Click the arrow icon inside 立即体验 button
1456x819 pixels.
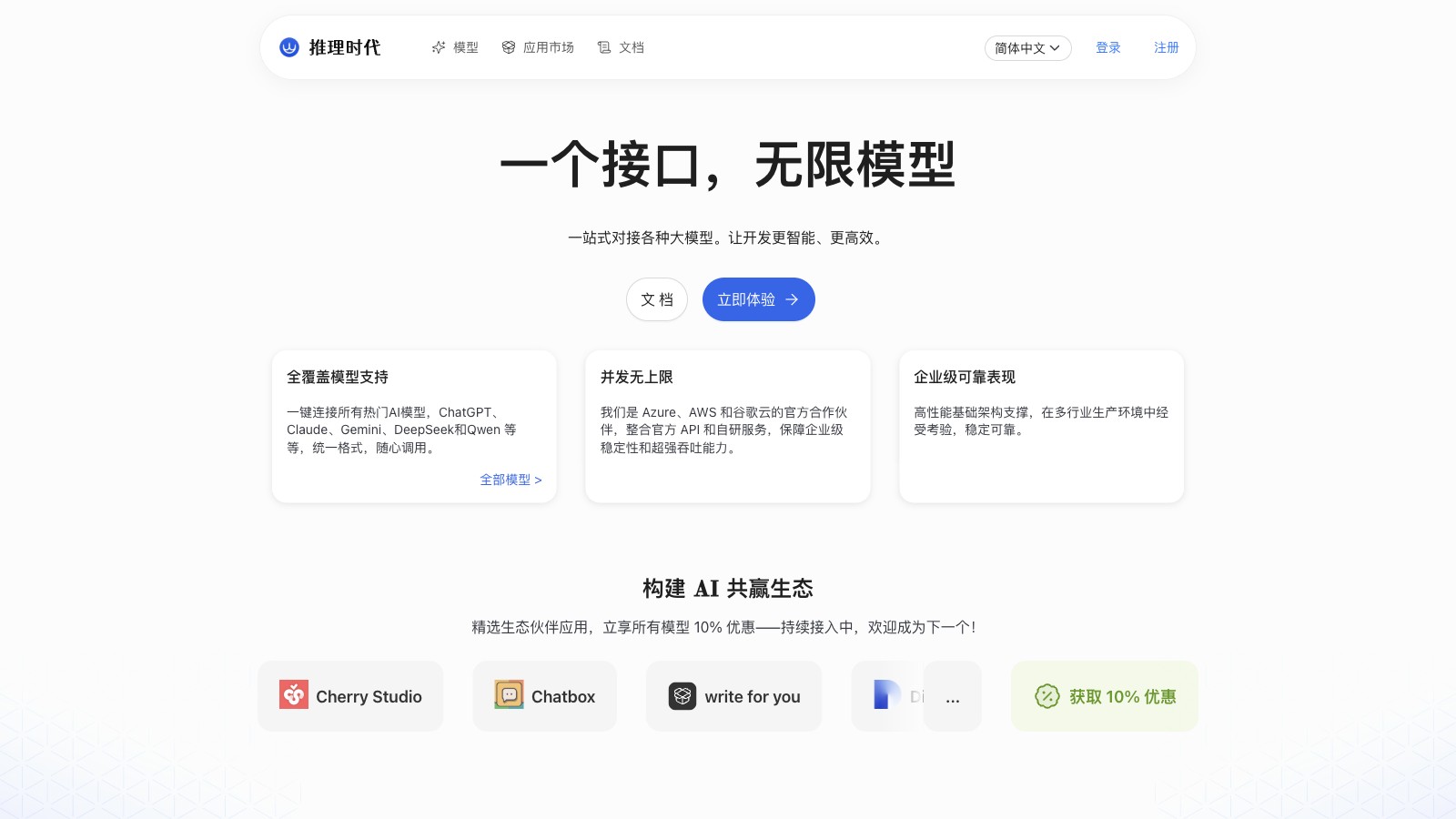(791, 299)
